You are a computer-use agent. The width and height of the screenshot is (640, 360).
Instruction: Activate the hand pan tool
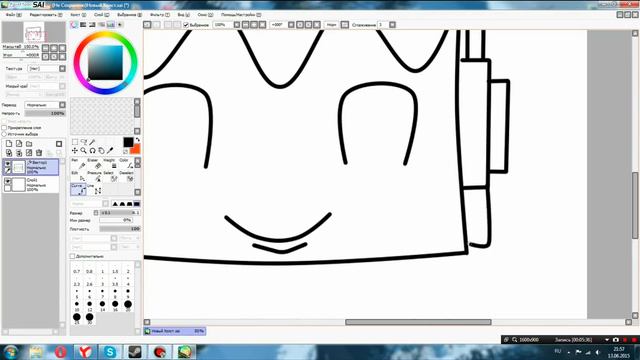point(101,151)
